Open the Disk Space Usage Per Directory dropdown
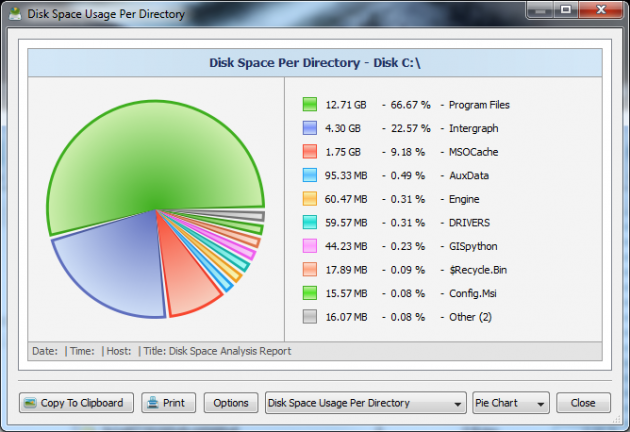 (x=366, y=403)
